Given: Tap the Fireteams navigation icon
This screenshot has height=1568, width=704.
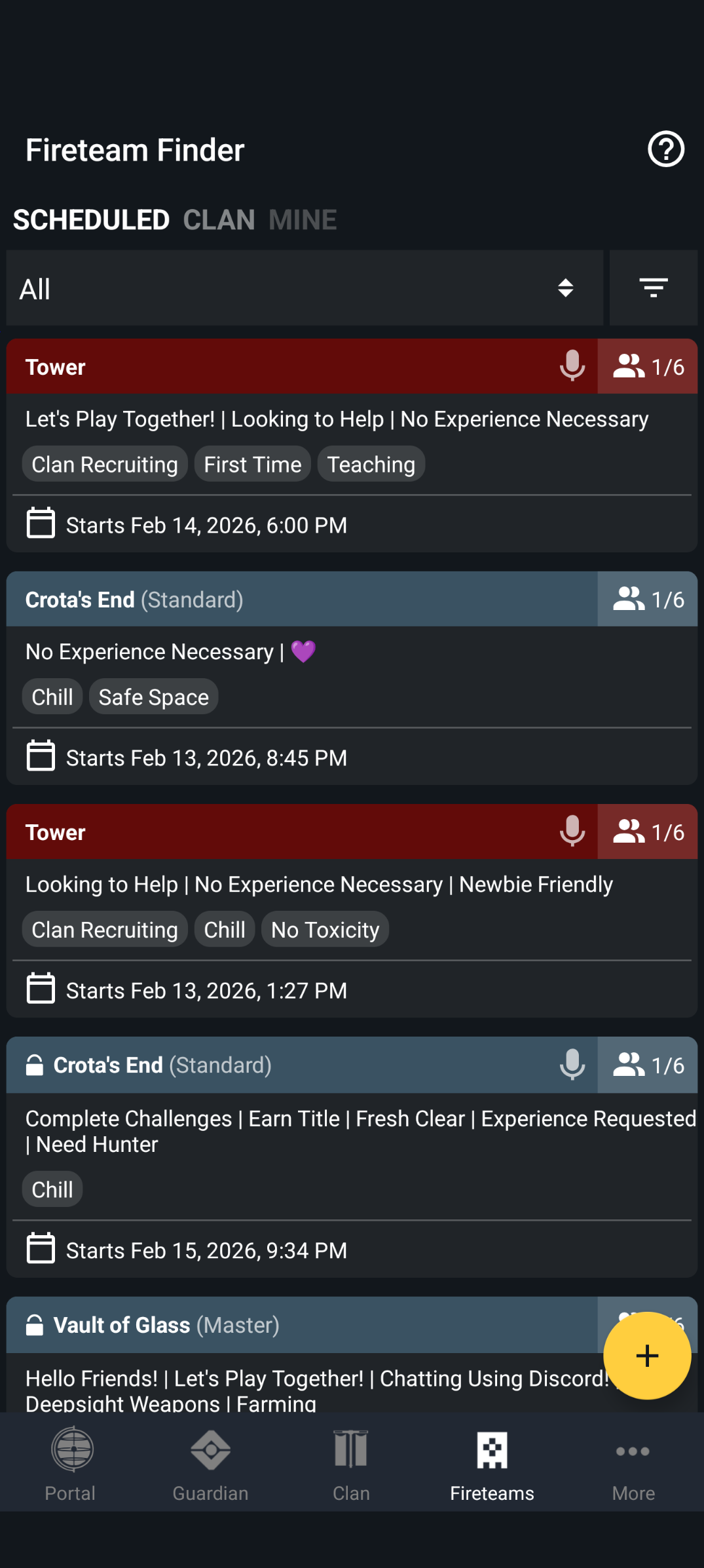Looking at the screenshot, I should tap(492, 1451).
